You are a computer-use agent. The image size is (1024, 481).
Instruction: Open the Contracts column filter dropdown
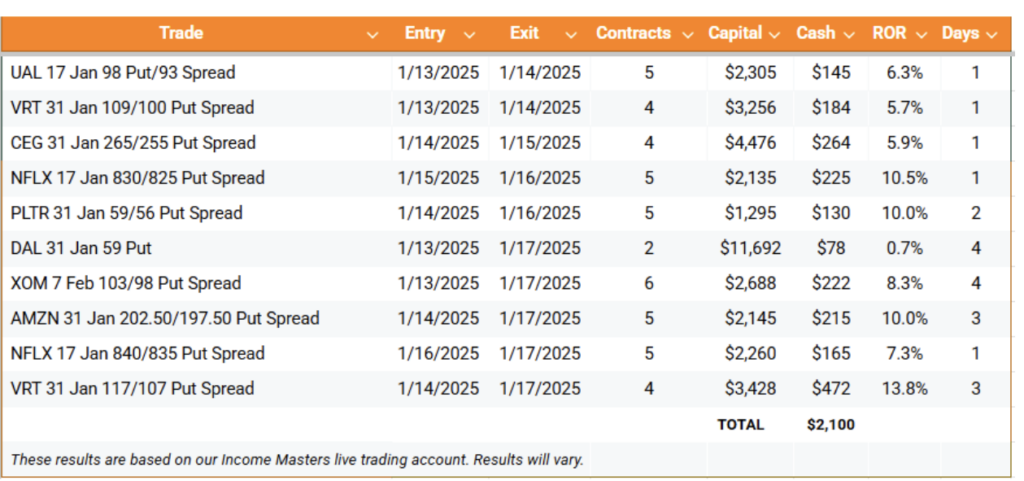click(x=687, y=35)
